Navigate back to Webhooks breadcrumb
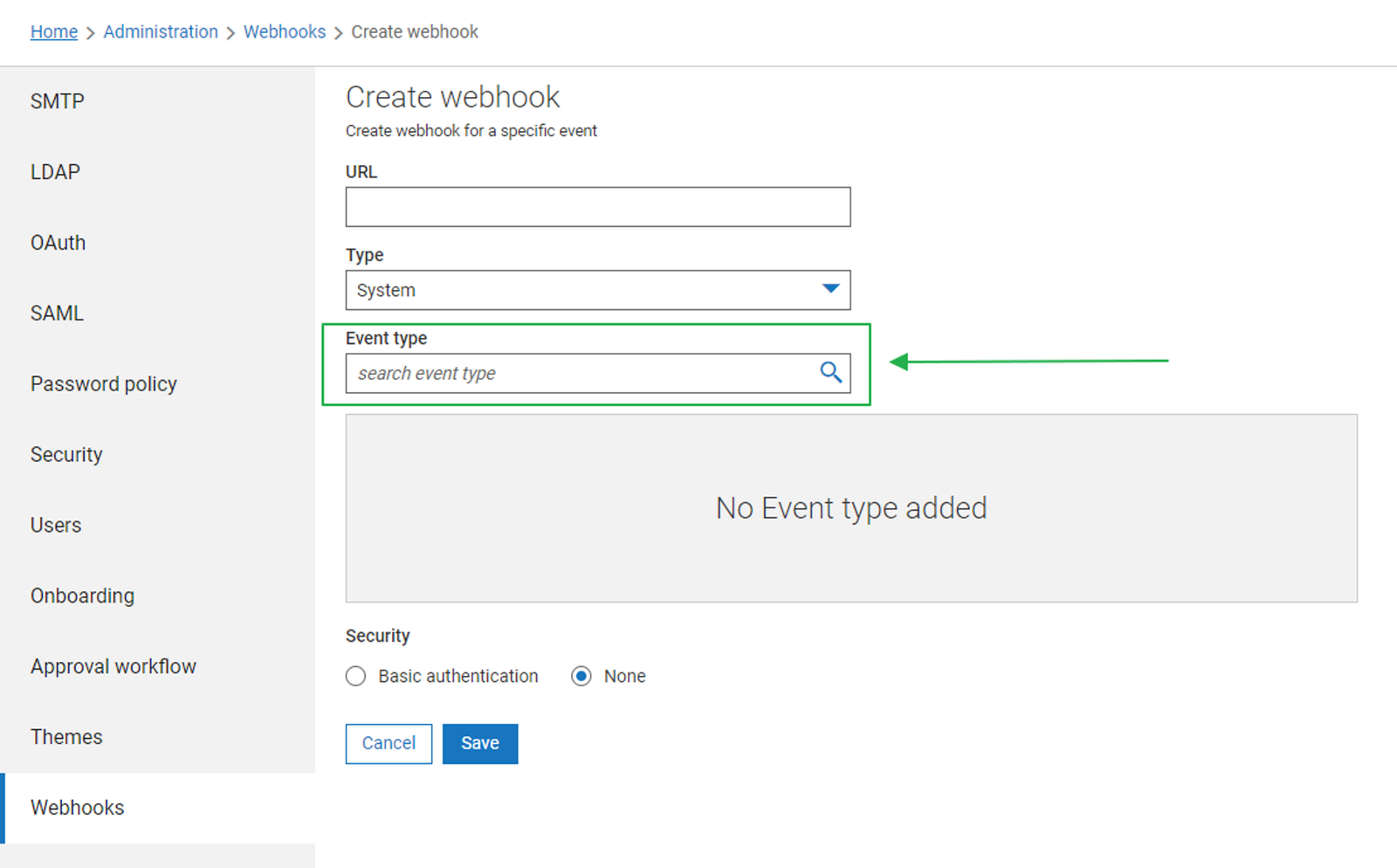1397x868 pixels. coord(285,32)
